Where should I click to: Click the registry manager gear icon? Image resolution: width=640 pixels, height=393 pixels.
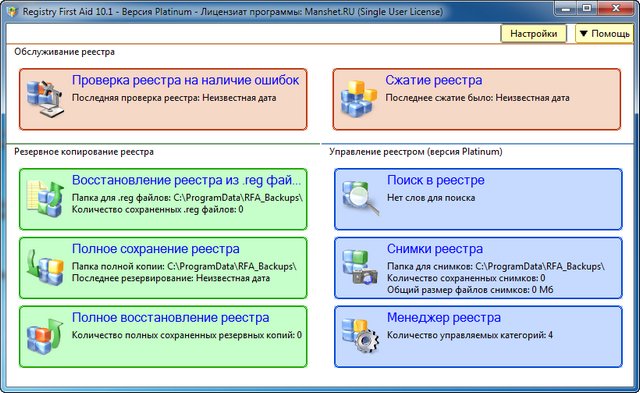point(360,336)
